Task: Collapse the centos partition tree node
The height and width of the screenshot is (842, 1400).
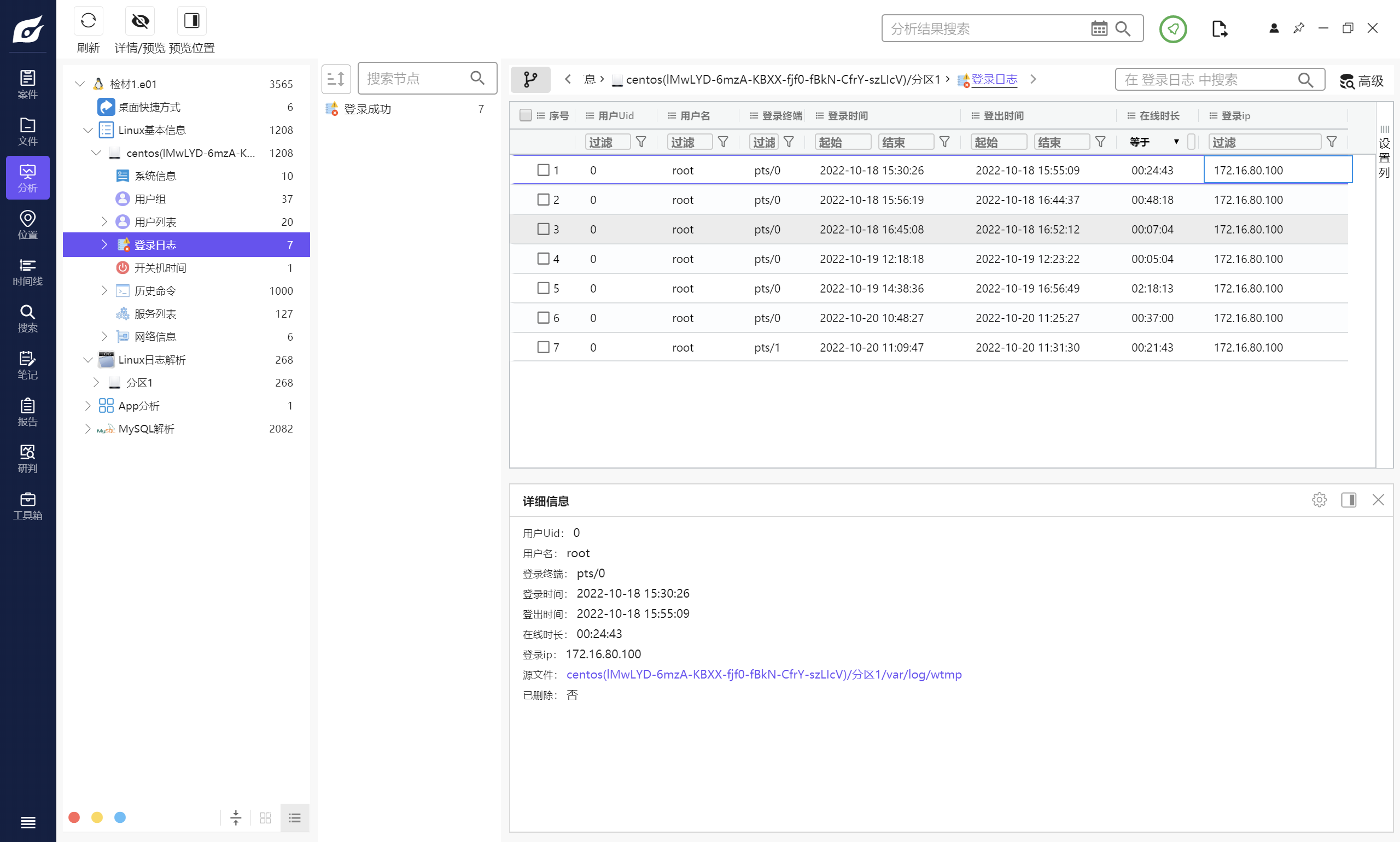Action: pyautogui.click(x=96, y=153)
